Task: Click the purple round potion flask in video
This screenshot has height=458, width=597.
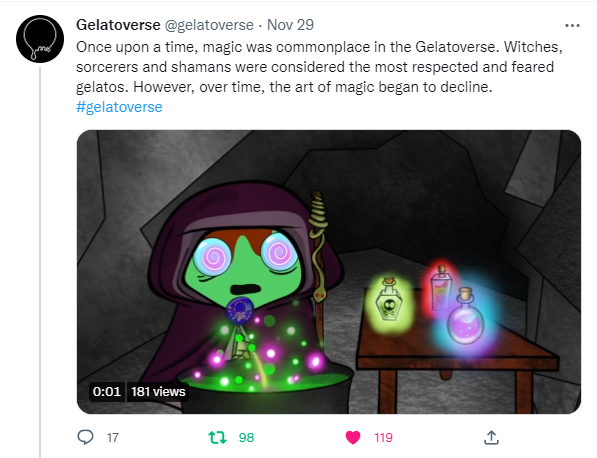Action: click(x=465, y=316)
